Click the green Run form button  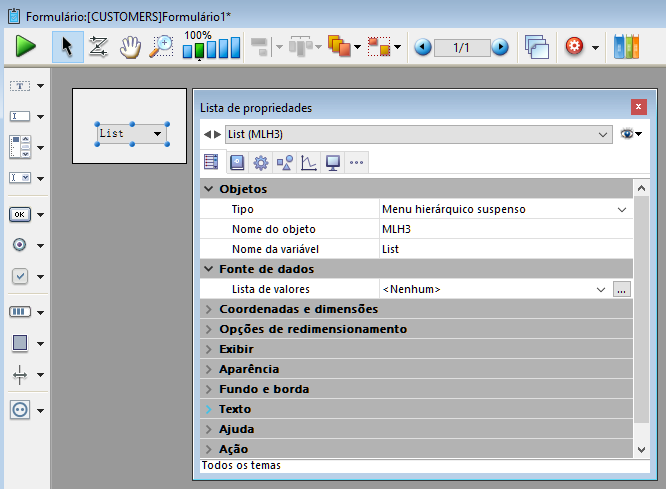click(26, 46)
